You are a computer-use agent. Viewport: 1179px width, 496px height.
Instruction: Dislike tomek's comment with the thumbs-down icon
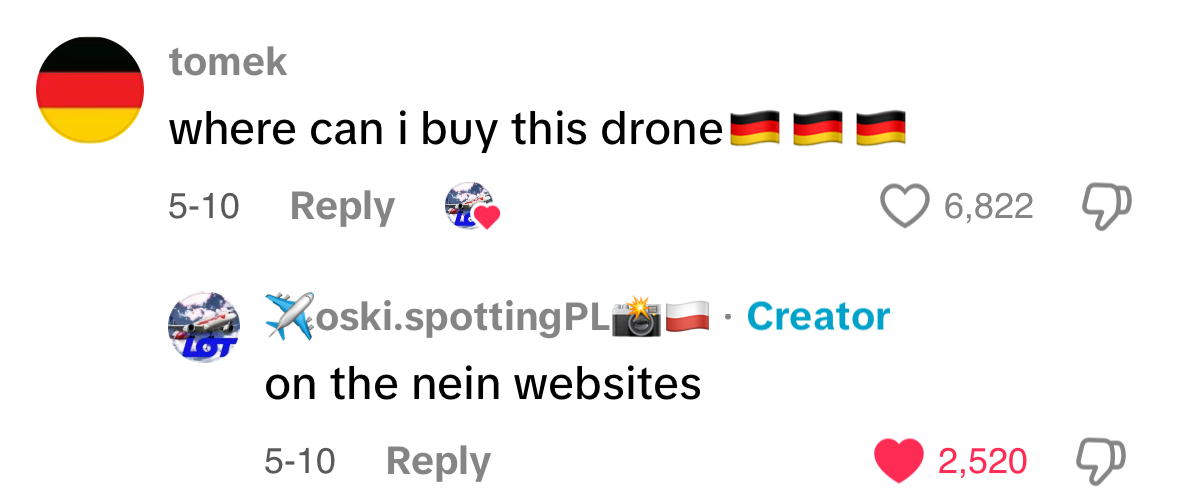(x=1106, y=207)
